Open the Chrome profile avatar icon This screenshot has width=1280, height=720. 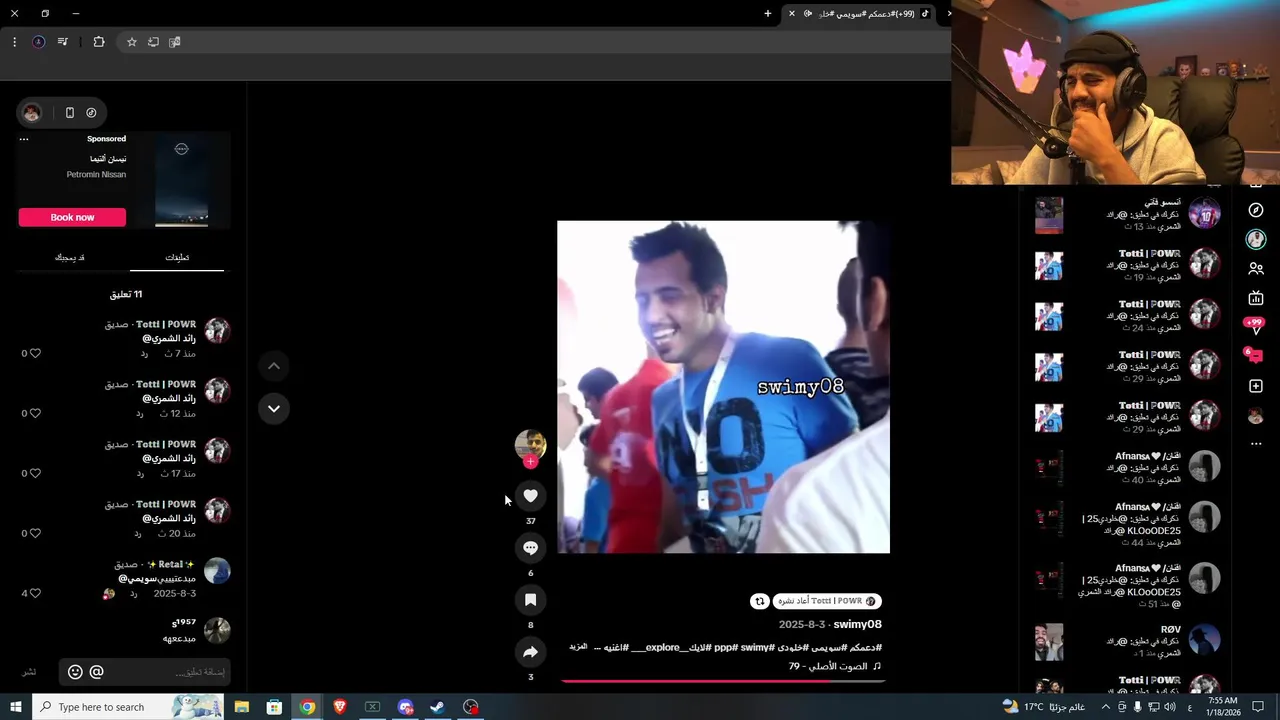pos(38,42)
